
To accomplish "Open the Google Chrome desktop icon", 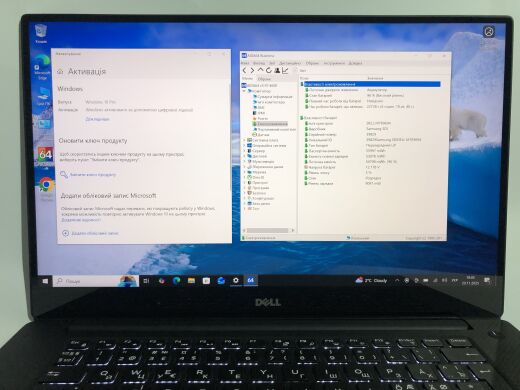I will [47, 188].
